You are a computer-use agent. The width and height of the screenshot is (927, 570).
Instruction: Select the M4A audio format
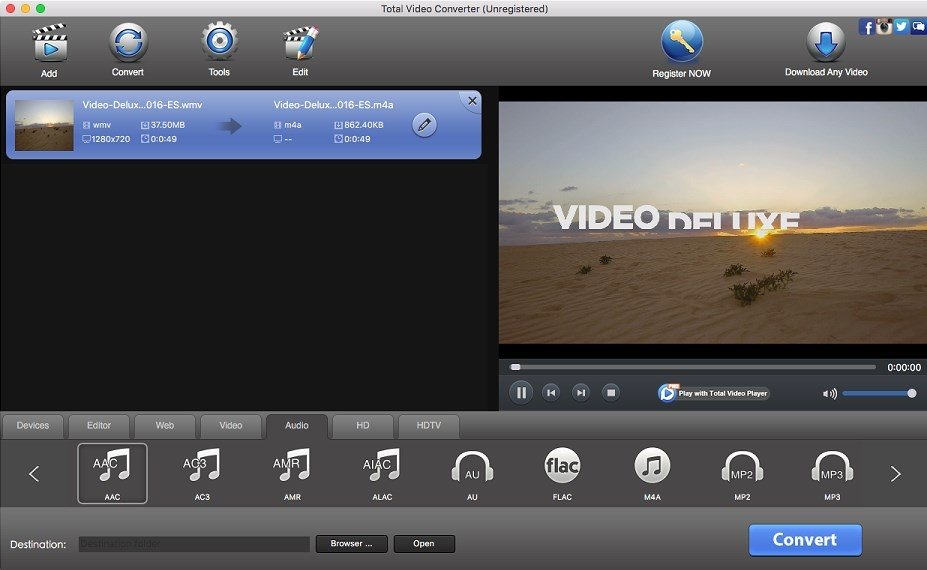tap(652, 474)
